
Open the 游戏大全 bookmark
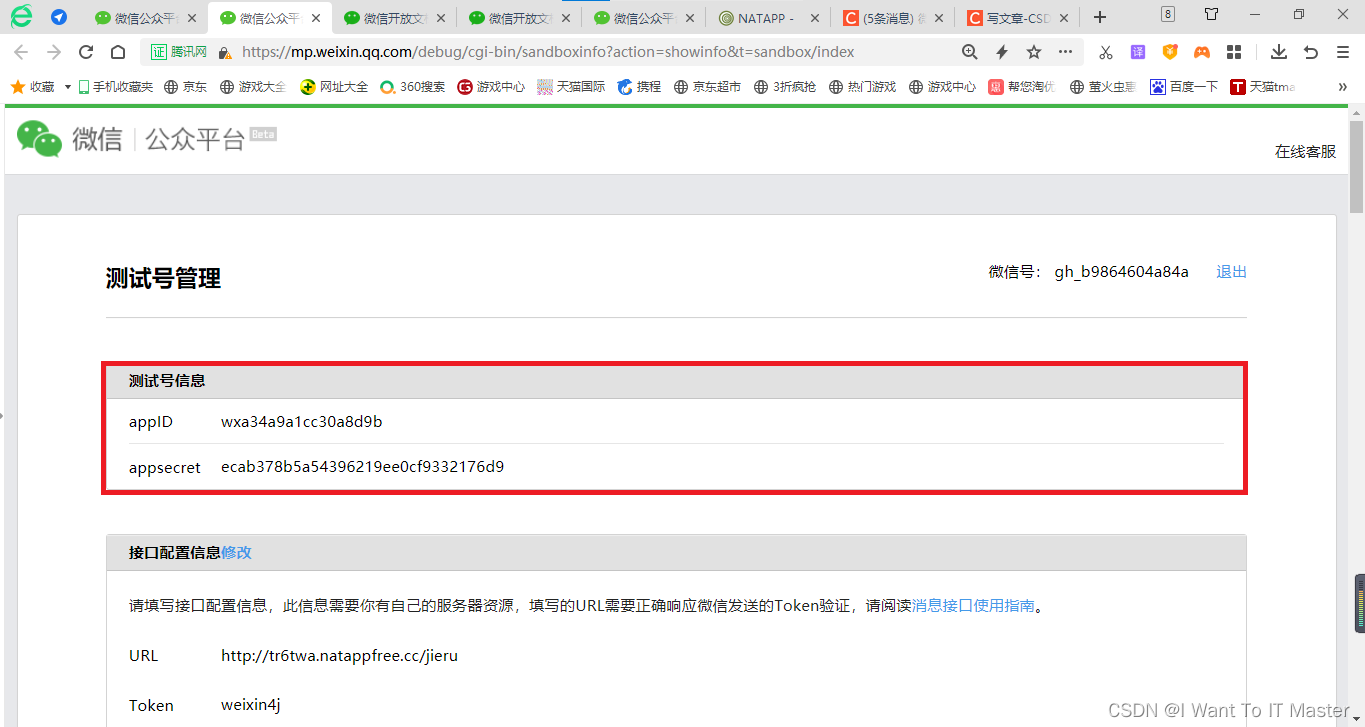point(253,87)
